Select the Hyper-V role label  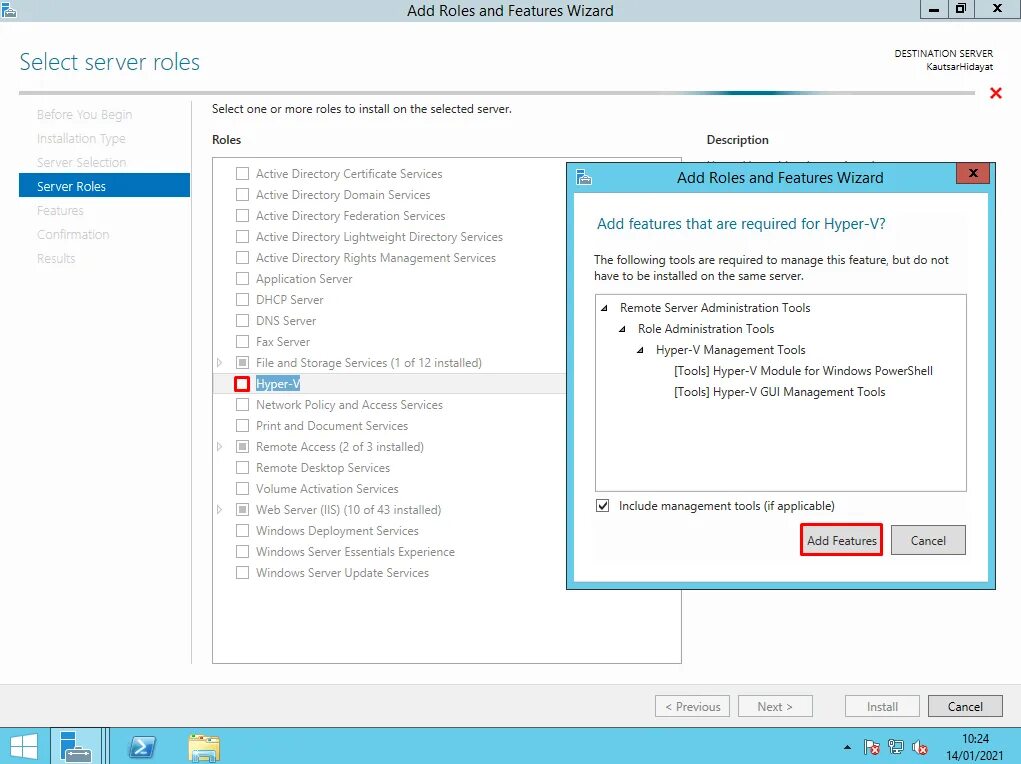point(278,384)
